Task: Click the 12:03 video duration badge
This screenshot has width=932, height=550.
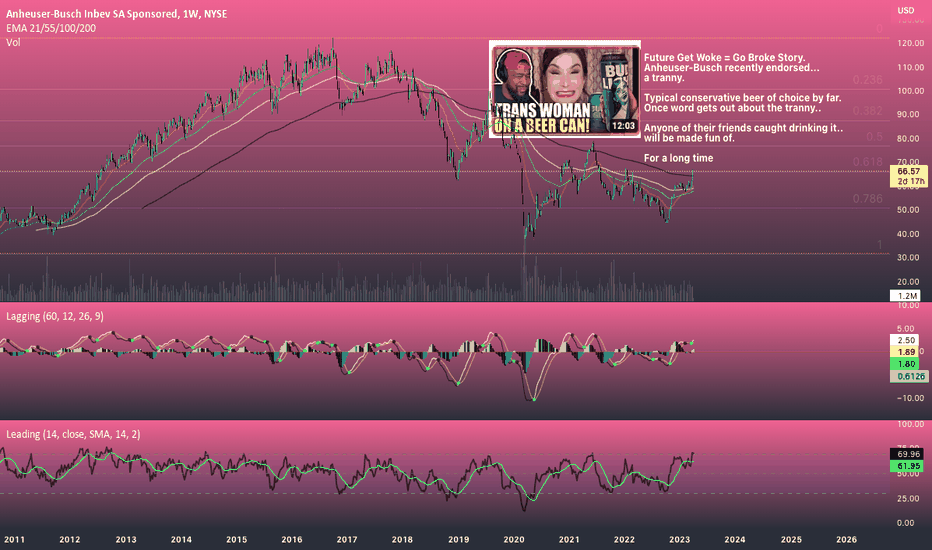Action: (x=623, y=125)
